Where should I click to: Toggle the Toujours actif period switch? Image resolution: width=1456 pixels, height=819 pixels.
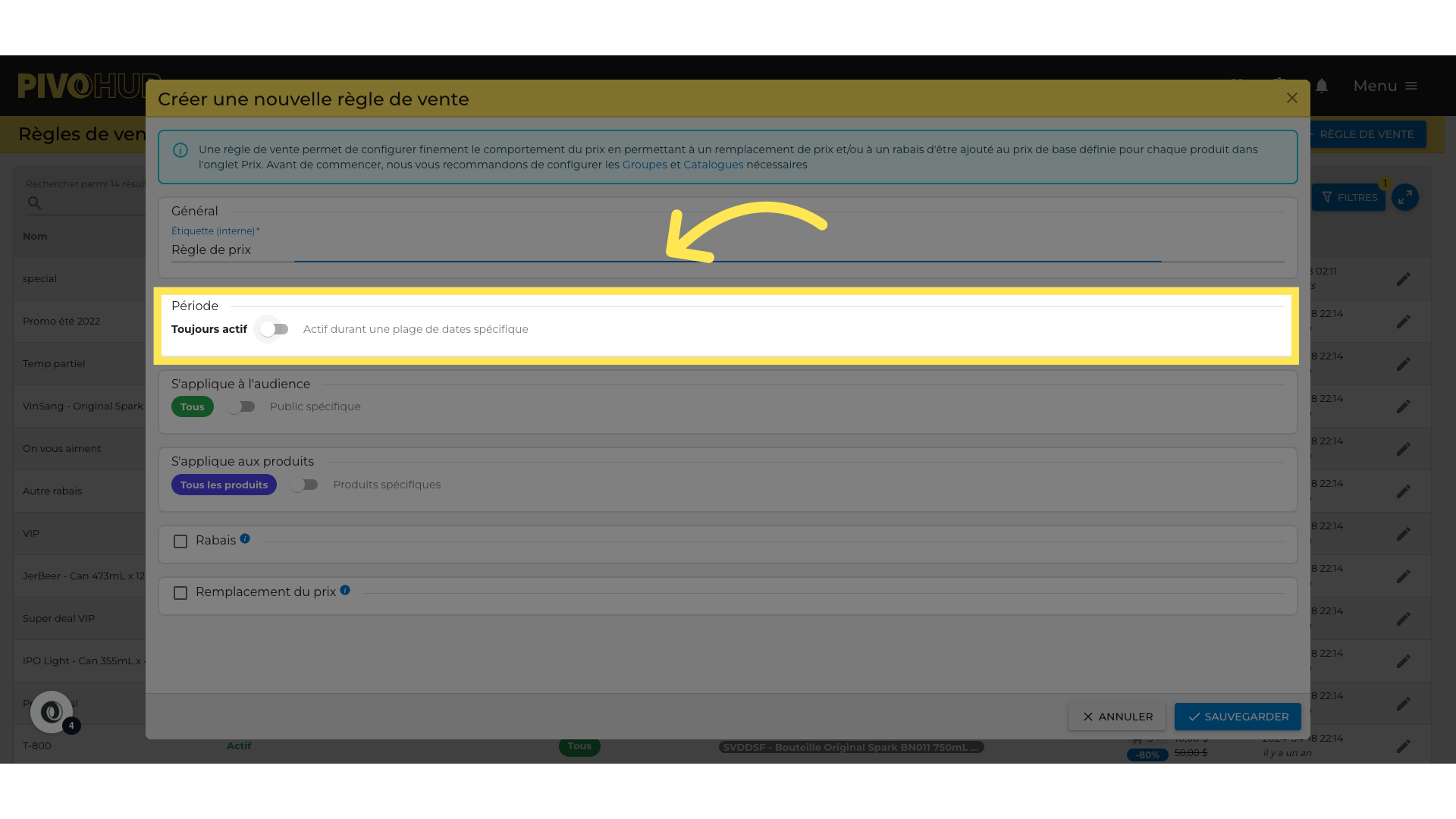(274, 329)
